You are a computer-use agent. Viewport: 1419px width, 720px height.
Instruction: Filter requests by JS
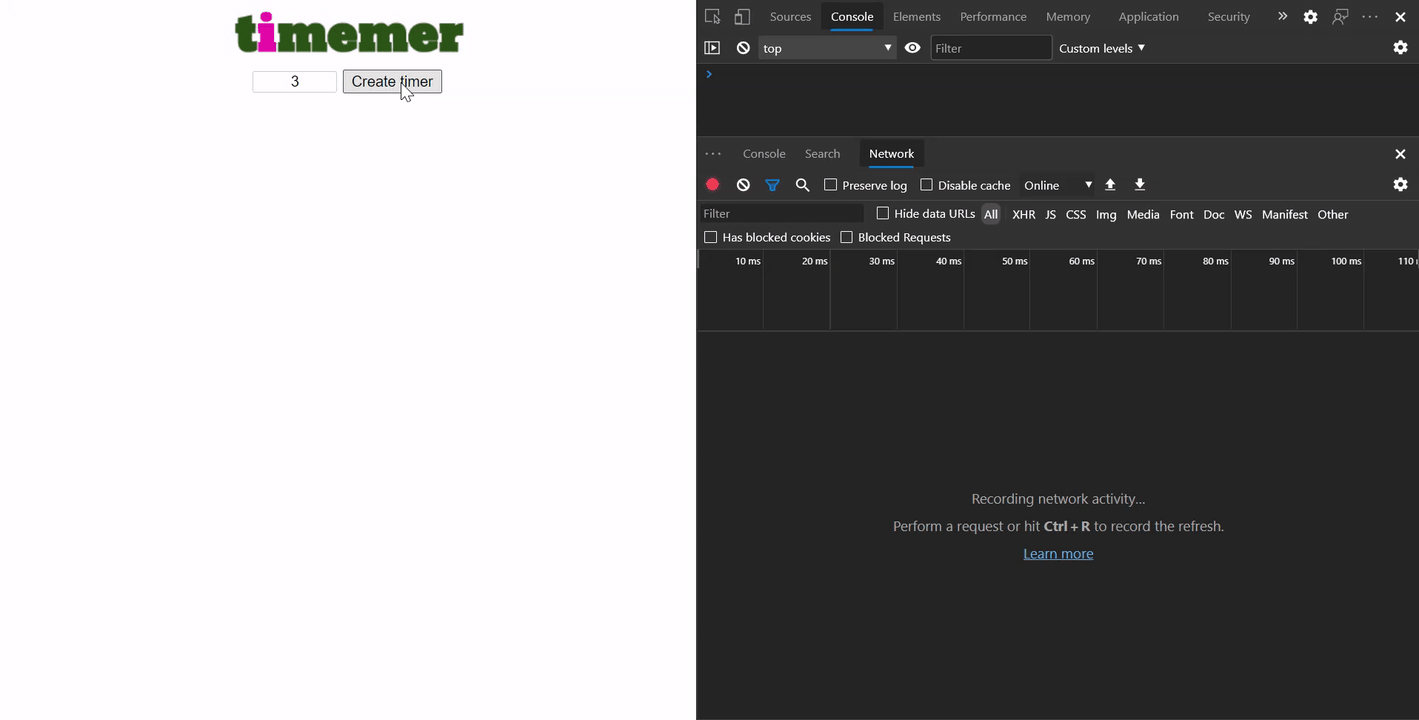1050,214
